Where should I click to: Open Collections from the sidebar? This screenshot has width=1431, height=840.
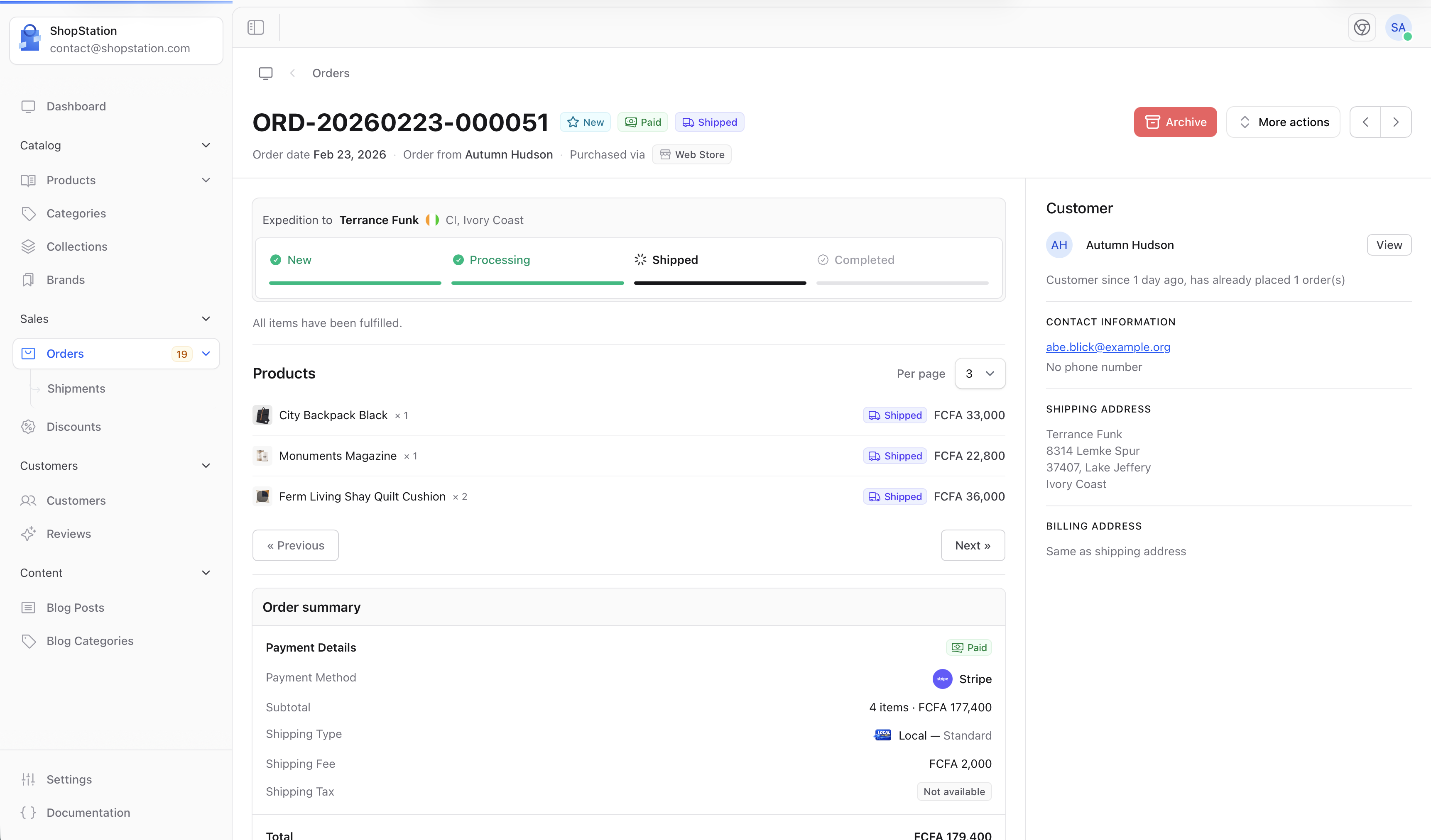pos(77,247)
